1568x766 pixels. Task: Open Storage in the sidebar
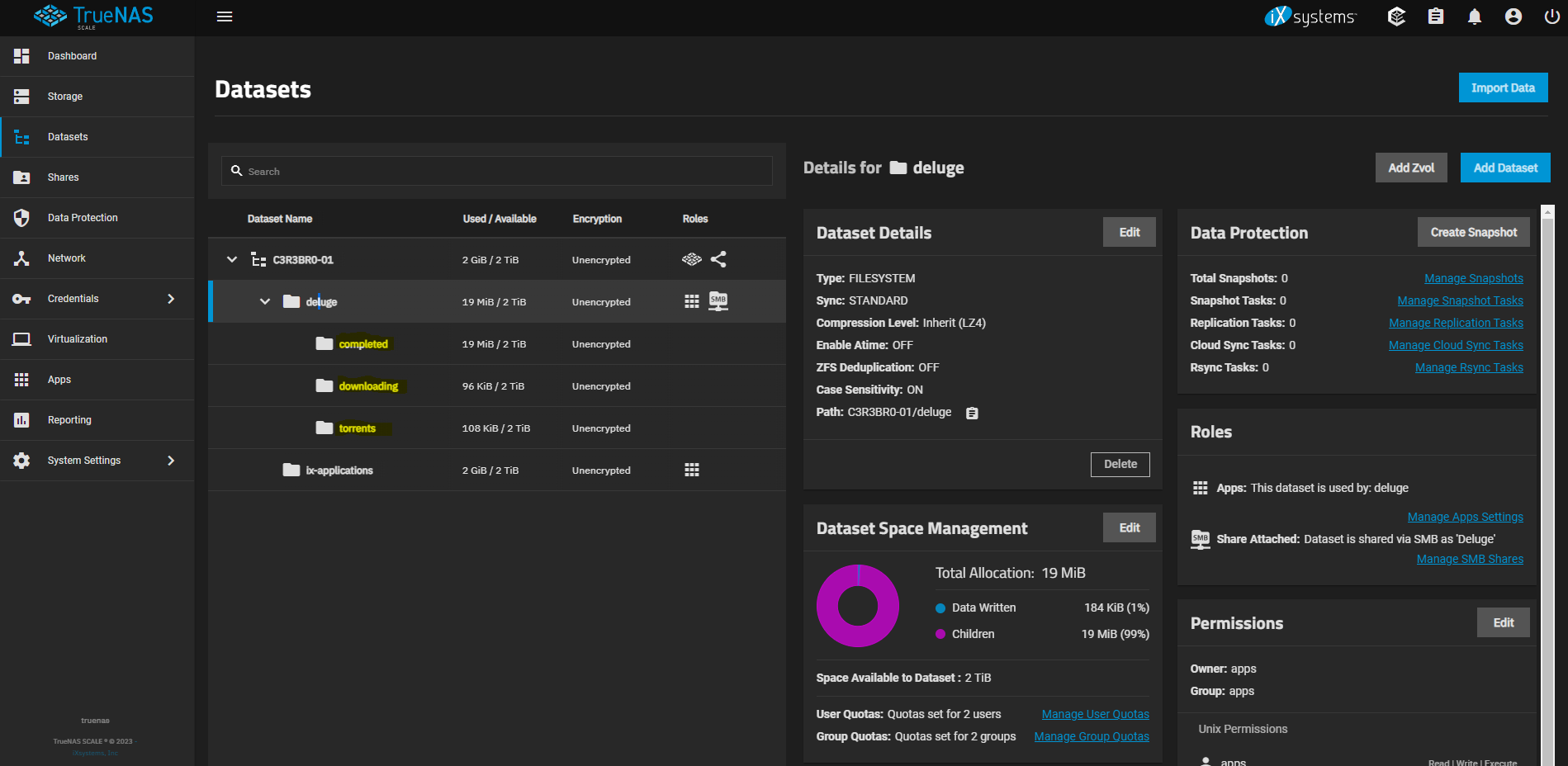97,97
